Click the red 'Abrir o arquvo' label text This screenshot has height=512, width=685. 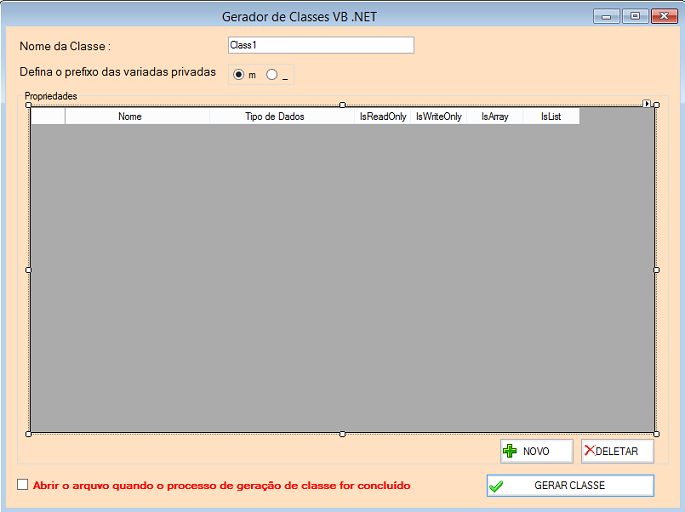[x=221, y=485]
